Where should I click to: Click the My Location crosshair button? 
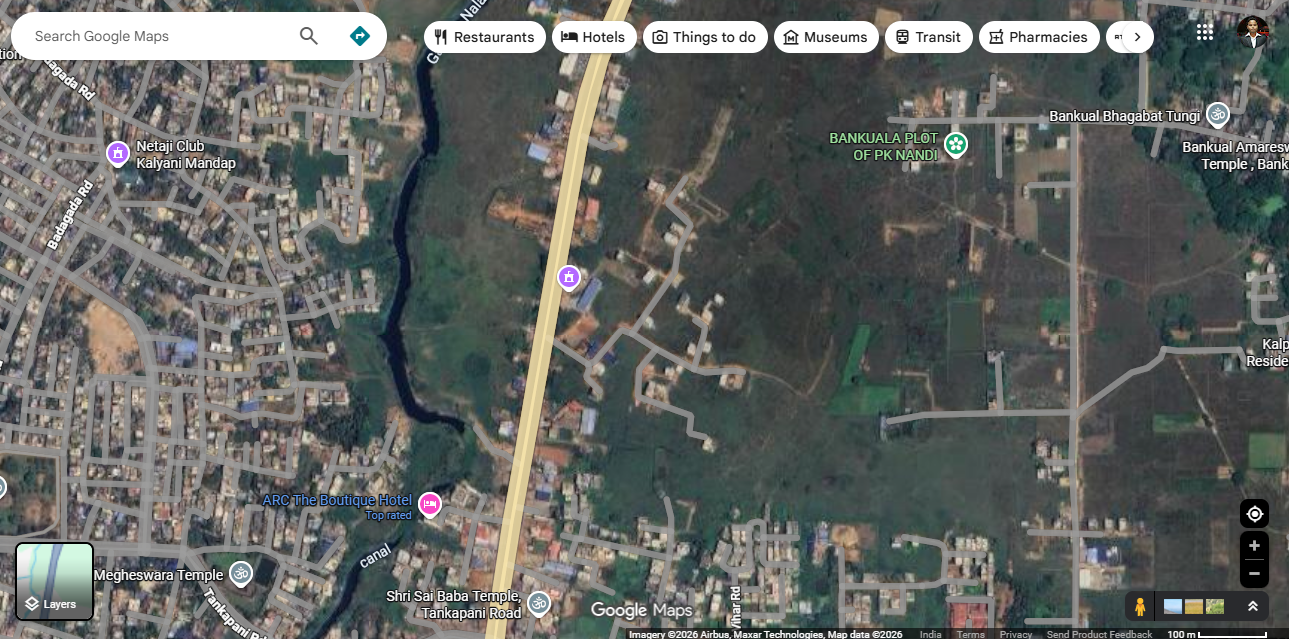click(1254, 514)
